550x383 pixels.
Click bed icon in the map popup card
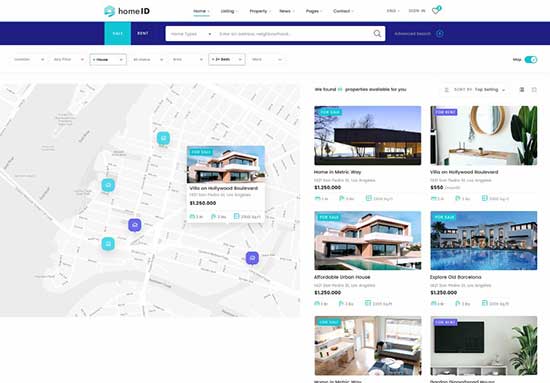pyautogui.click(x=192, y=216)
